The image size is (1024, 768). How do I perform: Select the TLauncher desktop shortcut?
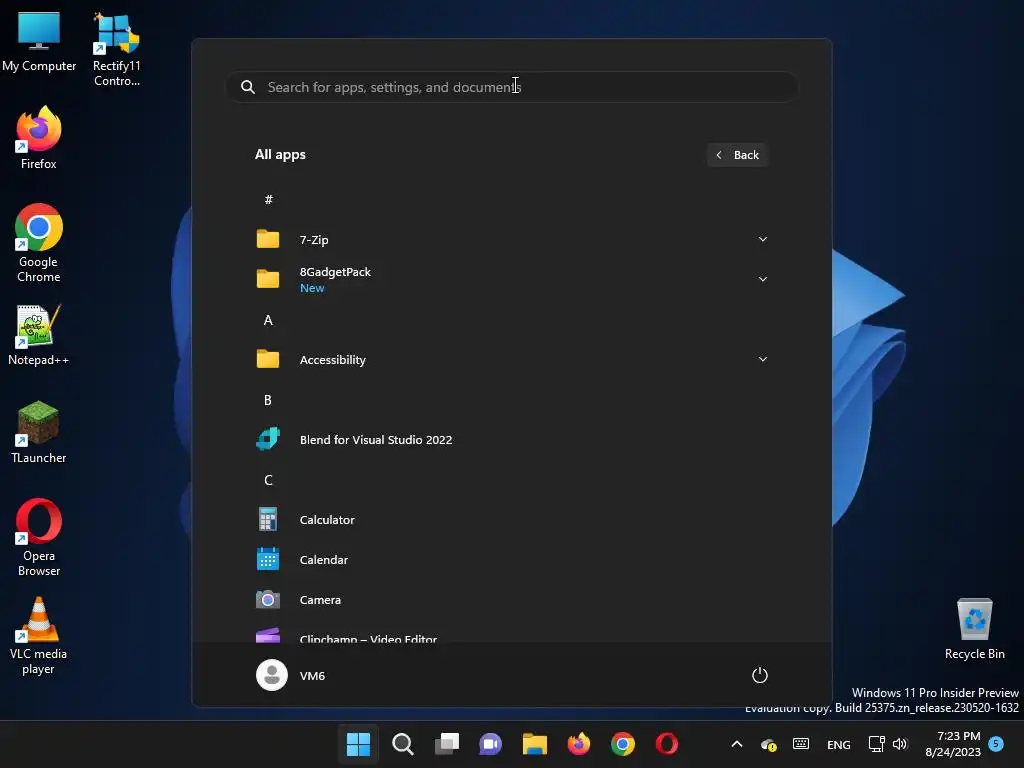pos(39,432)
